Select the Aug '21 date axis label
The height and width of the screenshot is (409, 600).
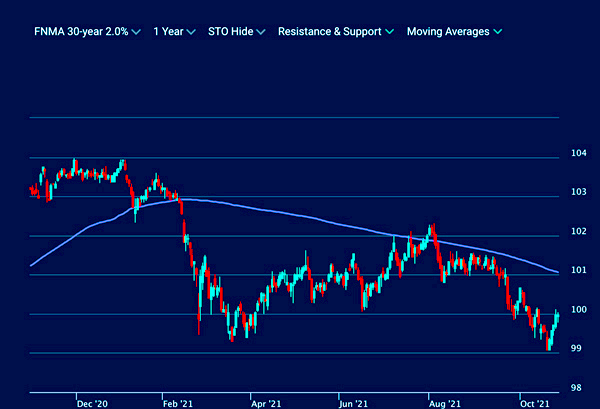click(440, 404)
